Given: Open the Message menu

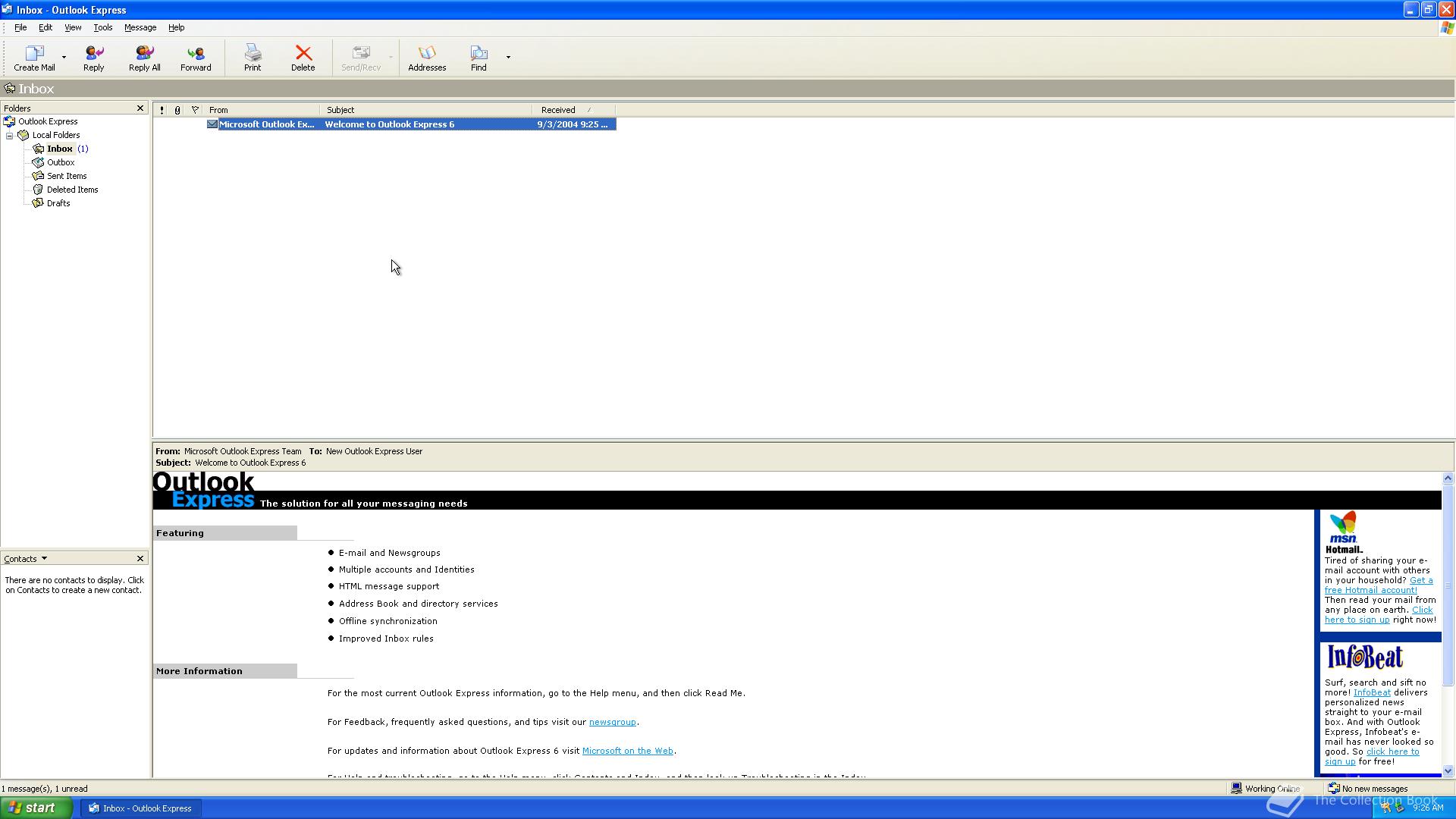Looking at the screenshot, I should [140, 27].
